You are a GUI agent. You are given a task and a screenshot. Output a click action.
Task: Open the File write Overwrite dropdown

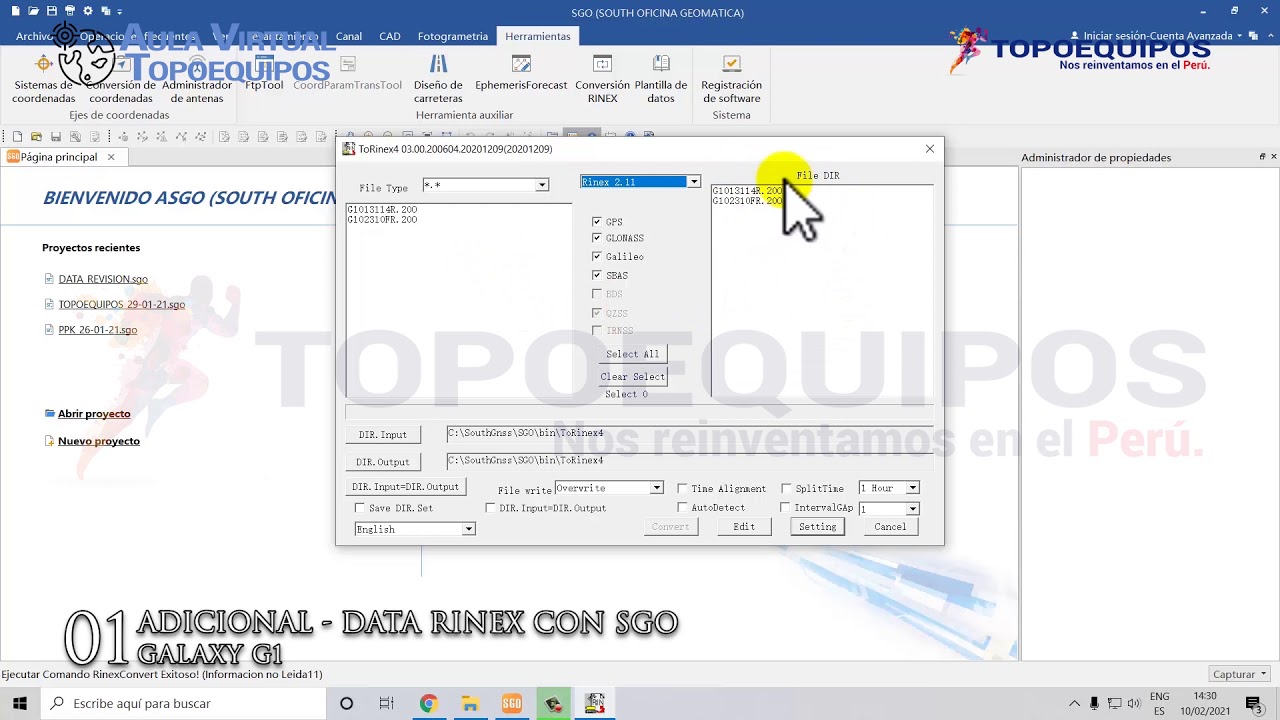click(x=656, y=488)
